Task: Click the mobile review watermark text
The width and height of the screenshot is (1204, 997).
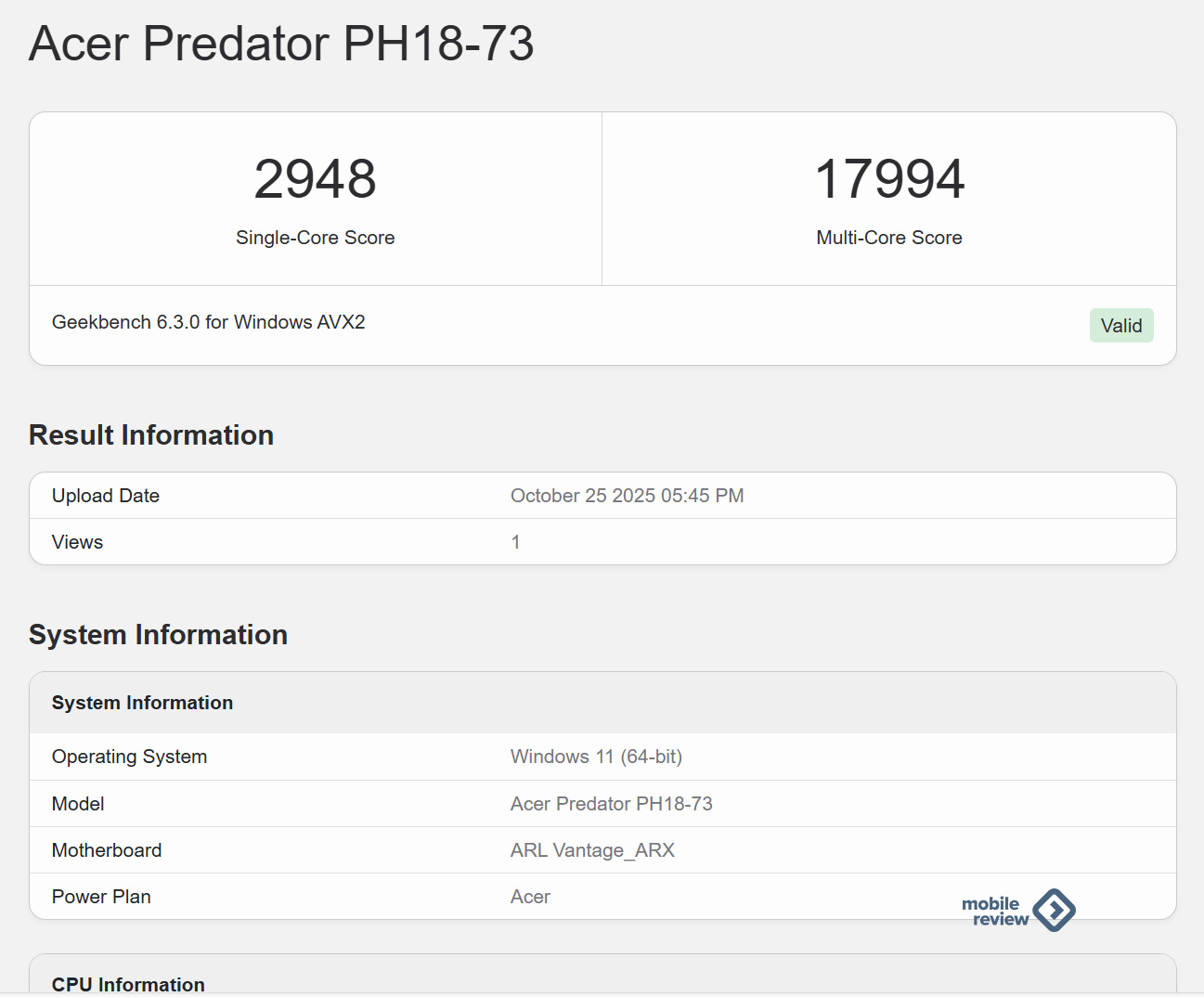Action: [x=994, y=912]
